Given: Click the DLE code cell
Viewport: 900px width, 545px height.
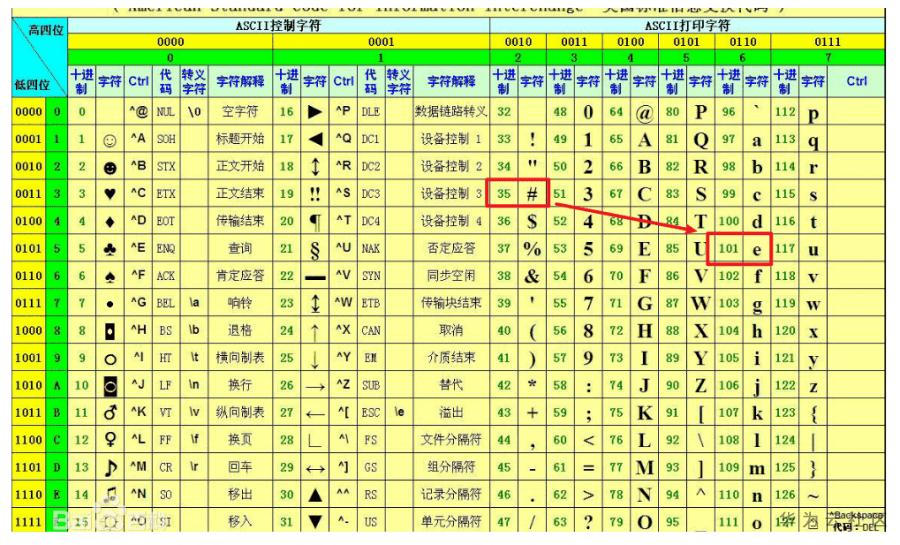Looking at the screenshot, I should coord(371,111).
